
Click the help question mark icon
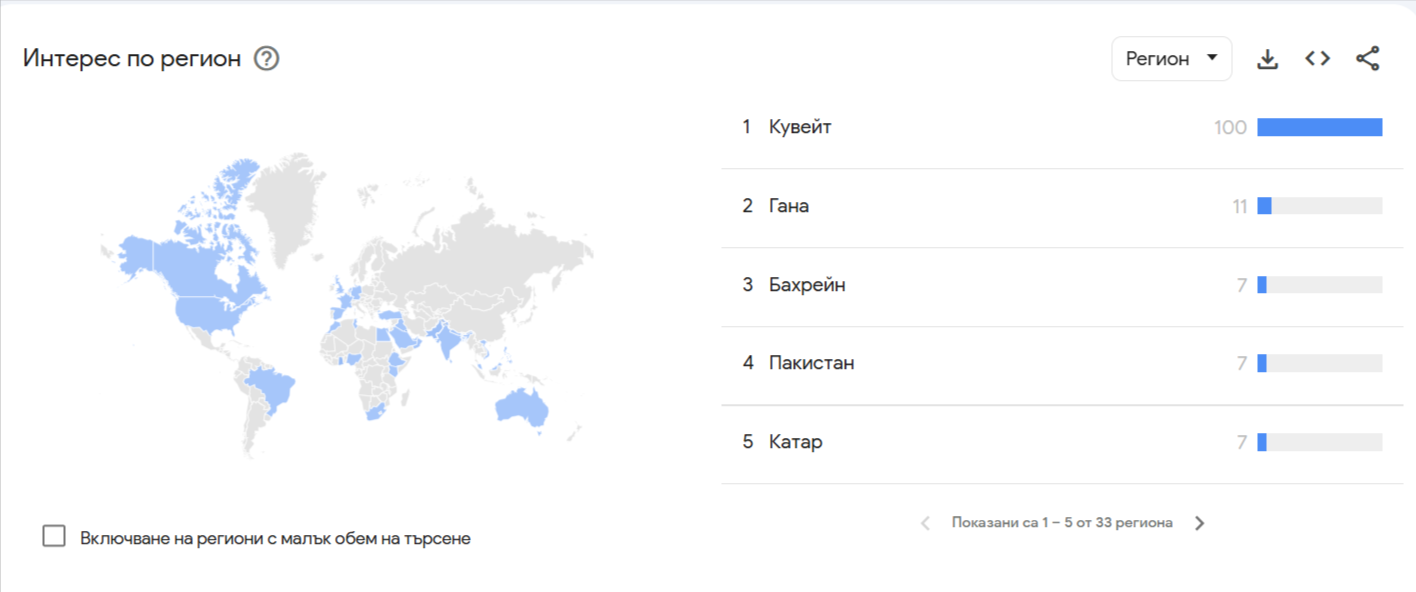(266, 59)
